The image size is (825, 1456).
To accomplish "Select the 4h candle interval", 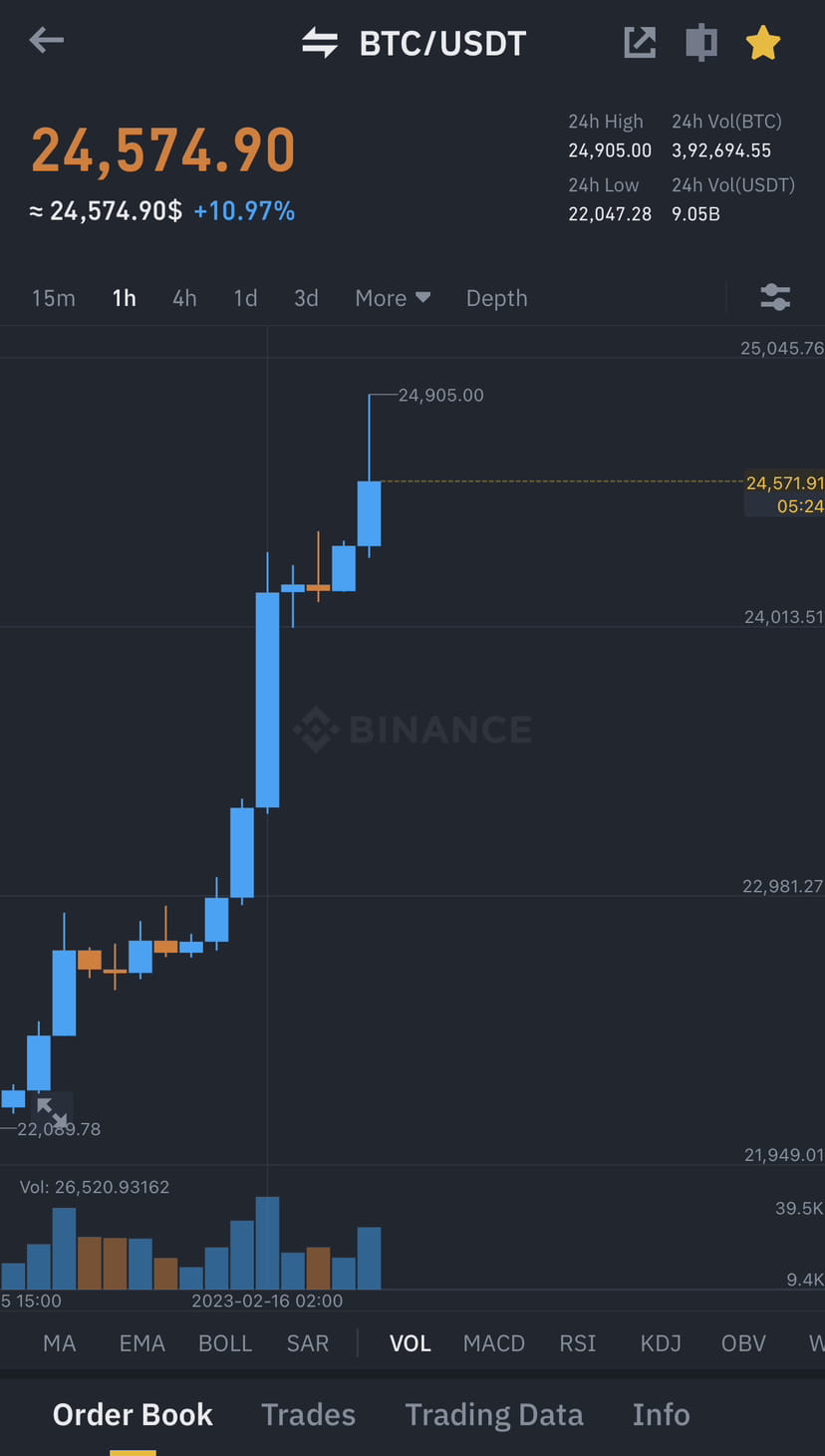I will click(184, 297).
